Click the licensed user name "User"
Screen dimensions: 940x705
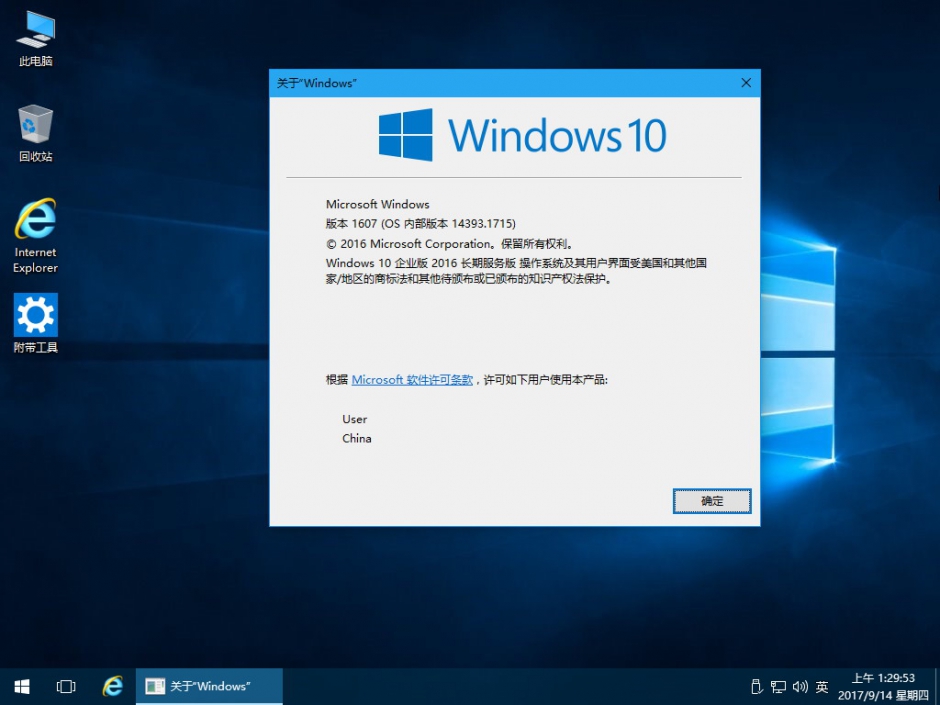tap(354, 419)
